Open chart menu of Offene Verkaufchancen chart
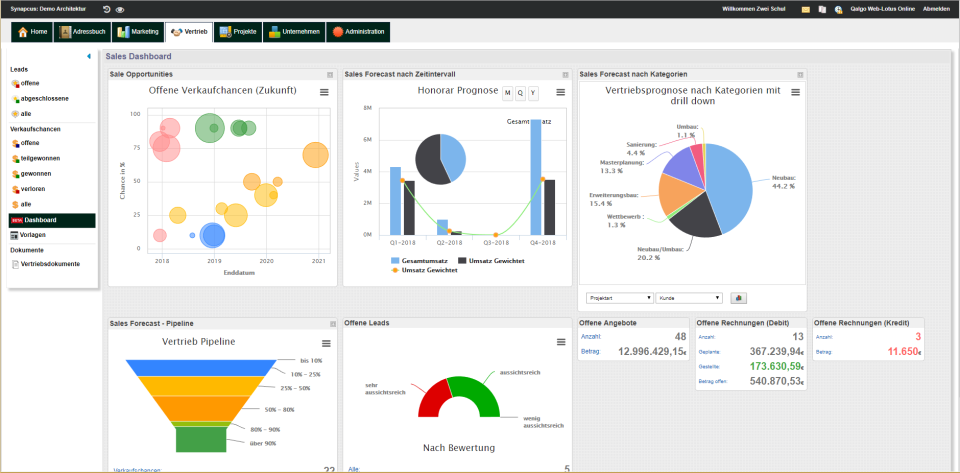960x473 pixels. [324, 92]
